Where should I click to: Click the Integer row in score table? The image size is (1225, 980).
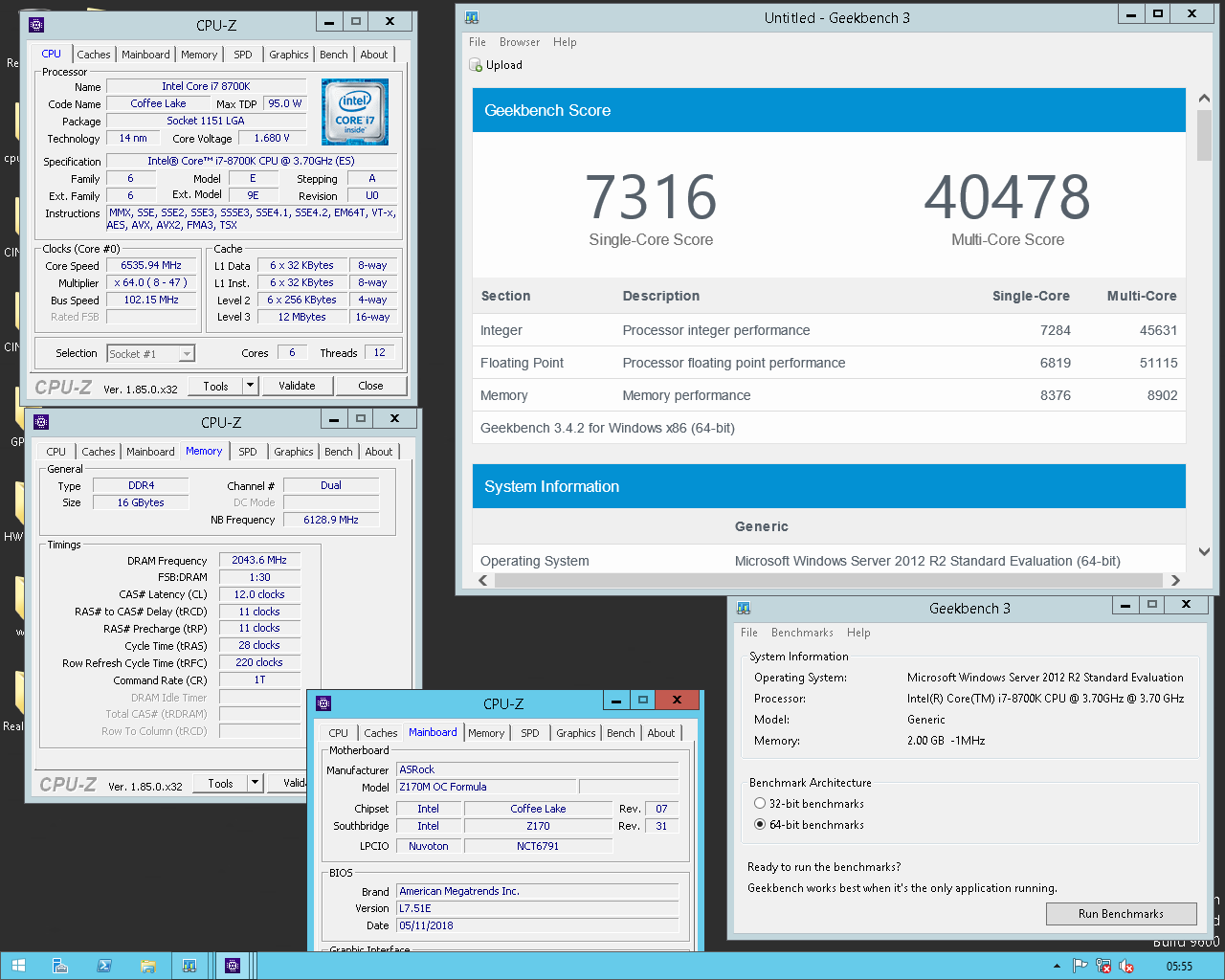pos(829,330)
